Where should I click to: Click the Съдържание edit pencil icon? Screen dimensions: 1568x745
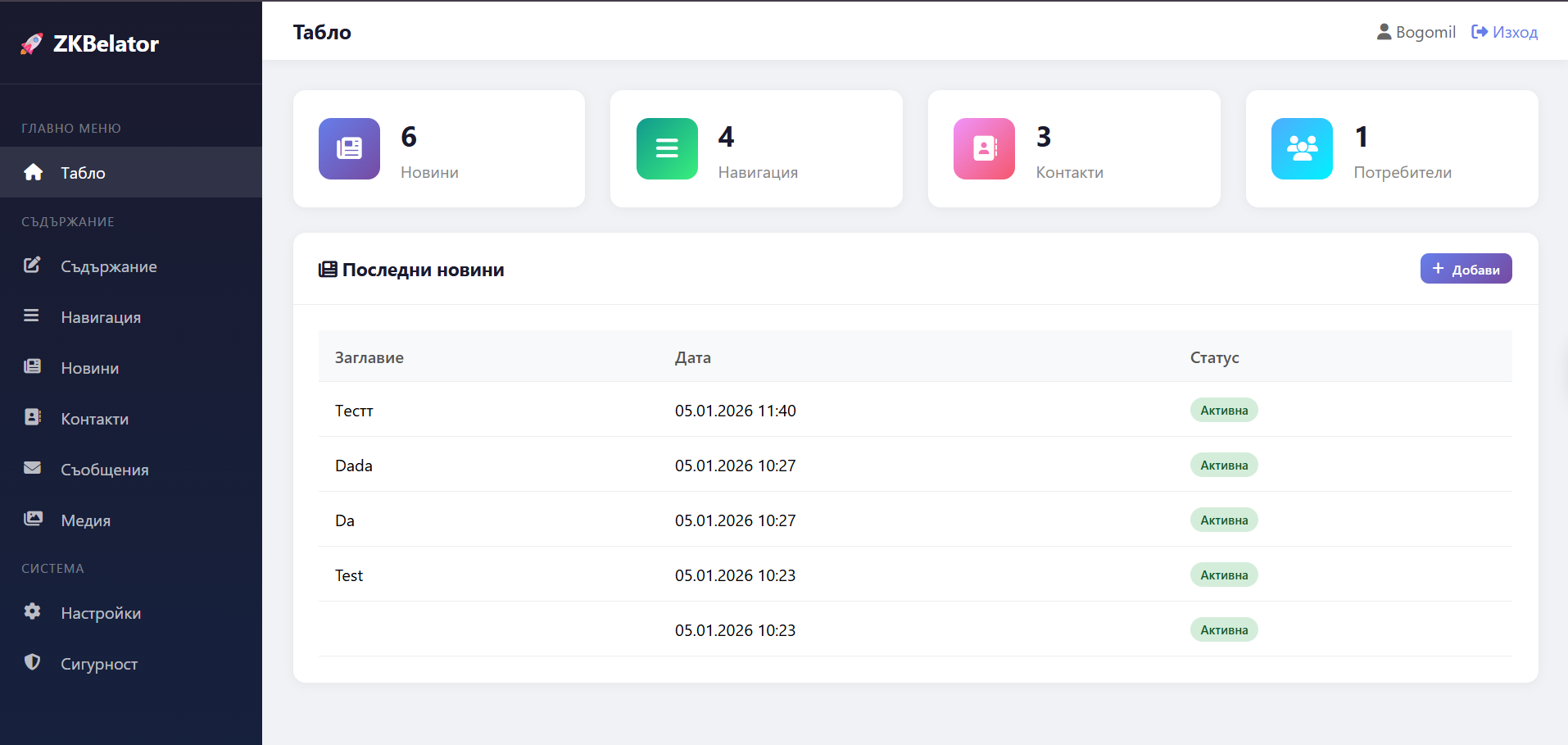point(32,266)
